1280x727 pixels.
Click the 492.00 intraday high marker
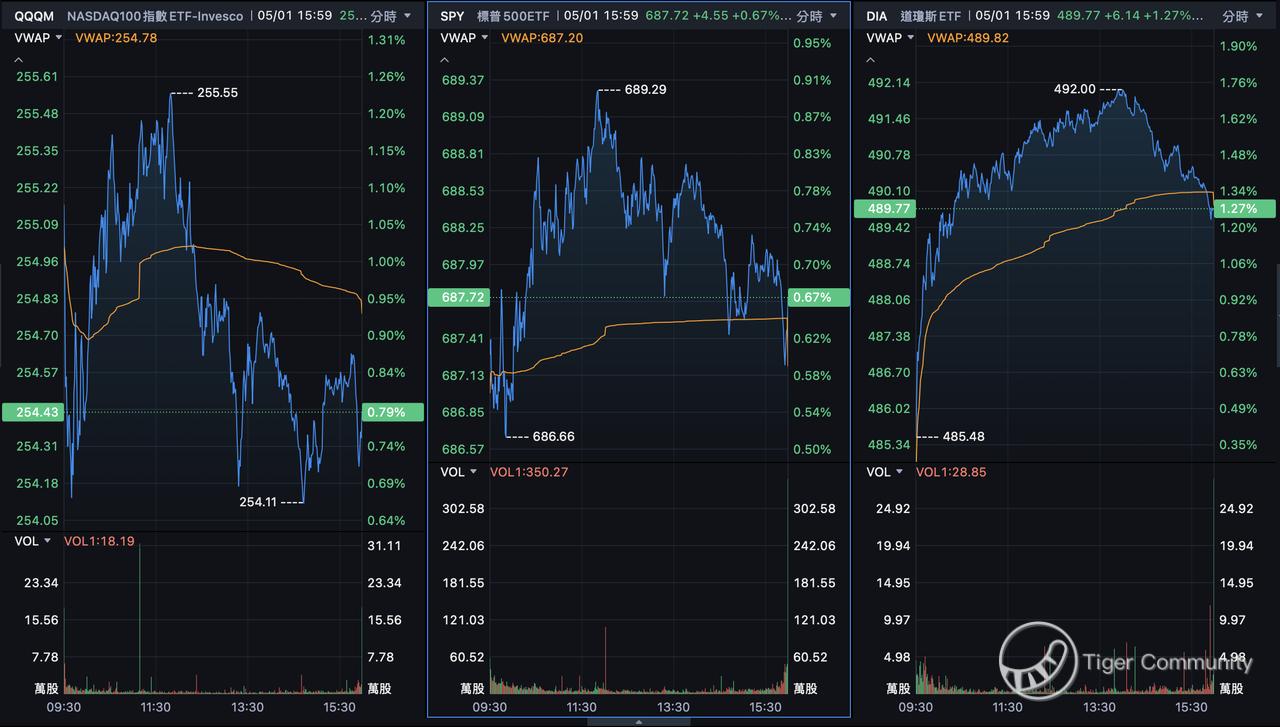pyautogui.click(x=1075, y=88)
